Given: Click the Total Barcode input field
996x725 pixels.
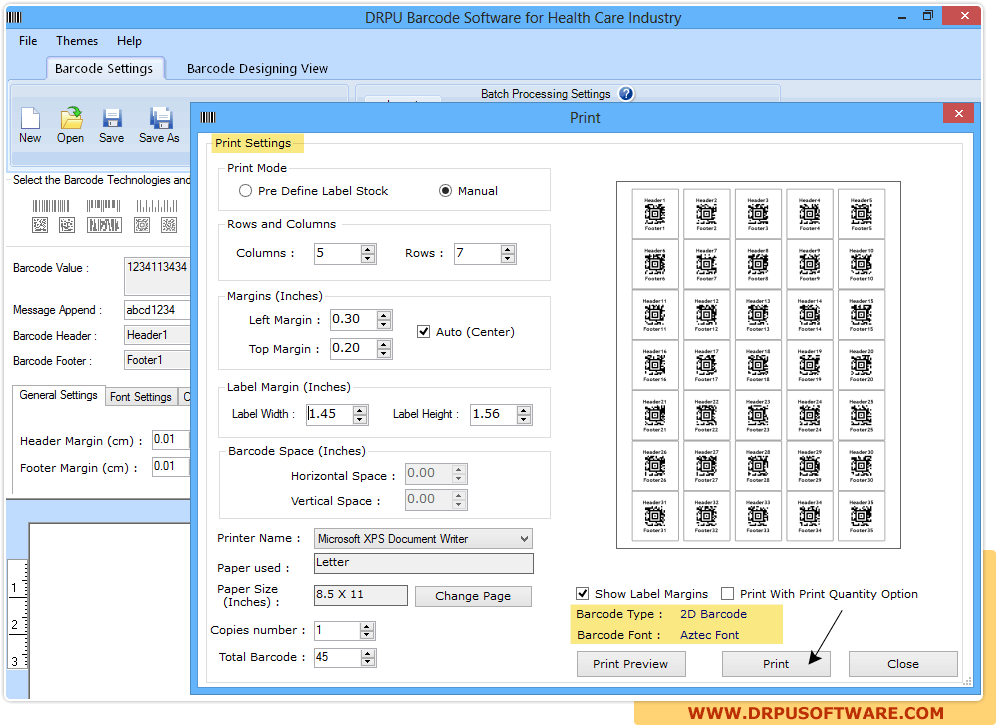Looking at the screenshot, I should coord(338,657).
